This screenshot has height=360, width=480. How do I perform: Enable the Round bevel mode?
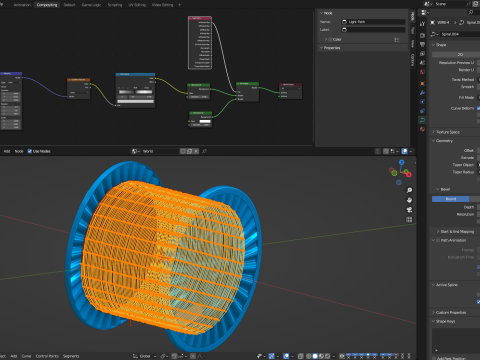451,199
